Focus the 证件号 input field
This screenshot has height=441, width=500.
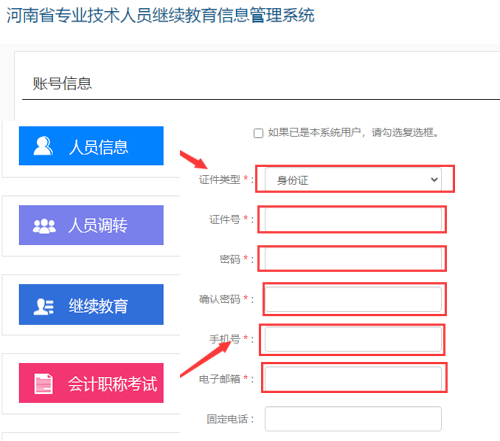click(353, 219)
